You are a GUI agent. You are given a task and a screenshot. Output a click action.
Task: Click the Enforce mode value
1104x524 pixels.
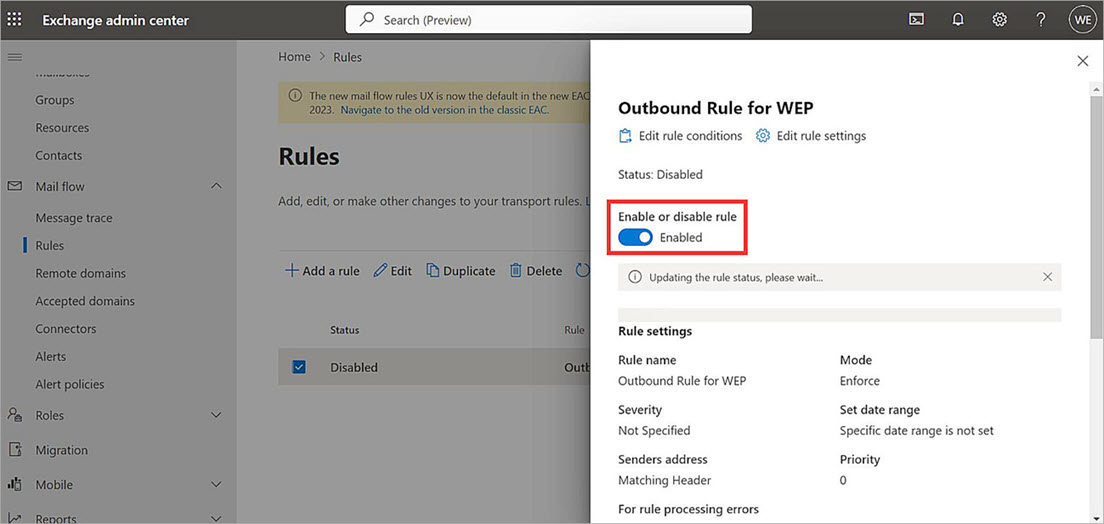point(860,380)
